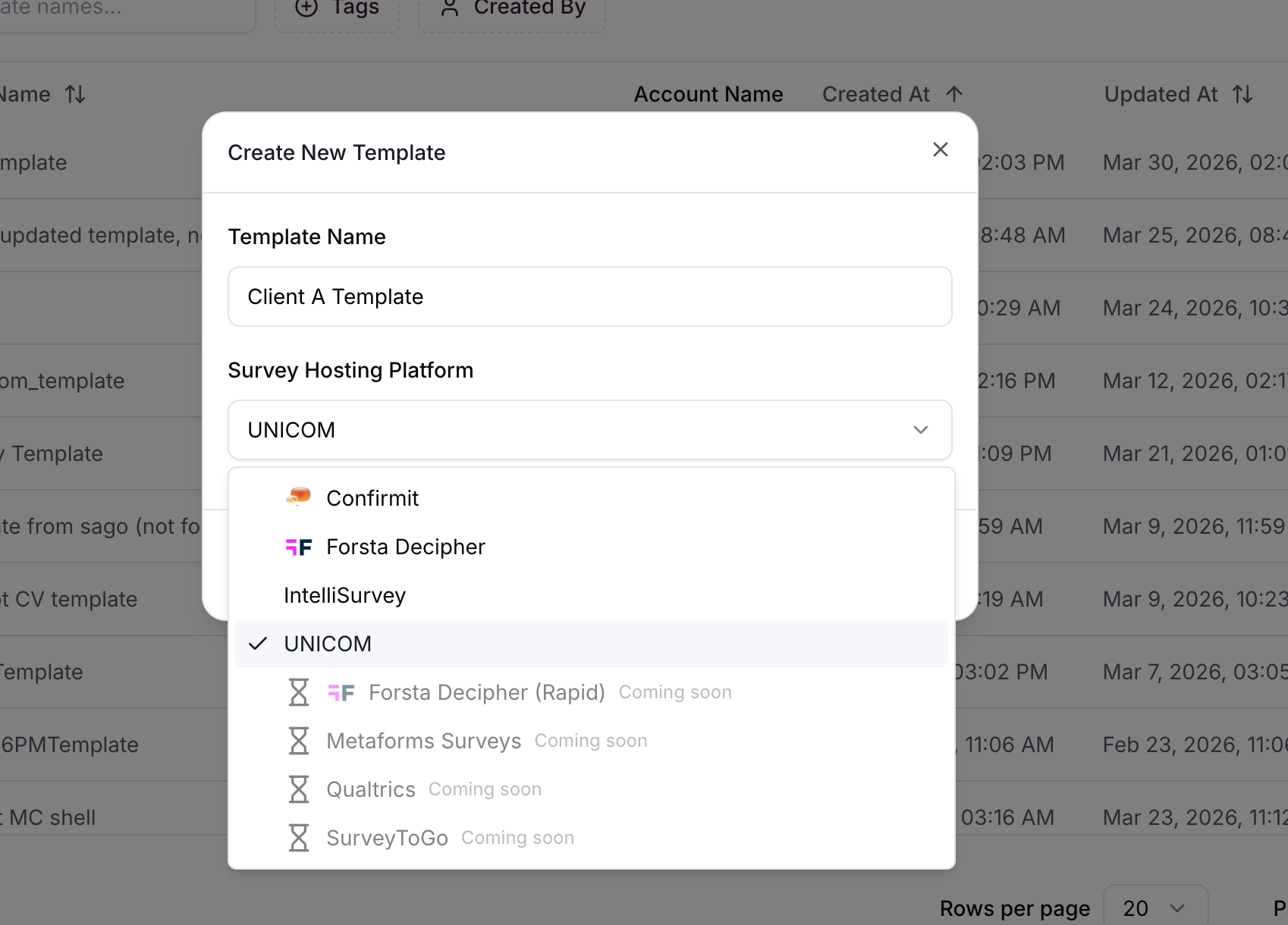Screen dimensions: 1288x925
Task: Open the Rows per page dropdown
Action: point(1154,908)
